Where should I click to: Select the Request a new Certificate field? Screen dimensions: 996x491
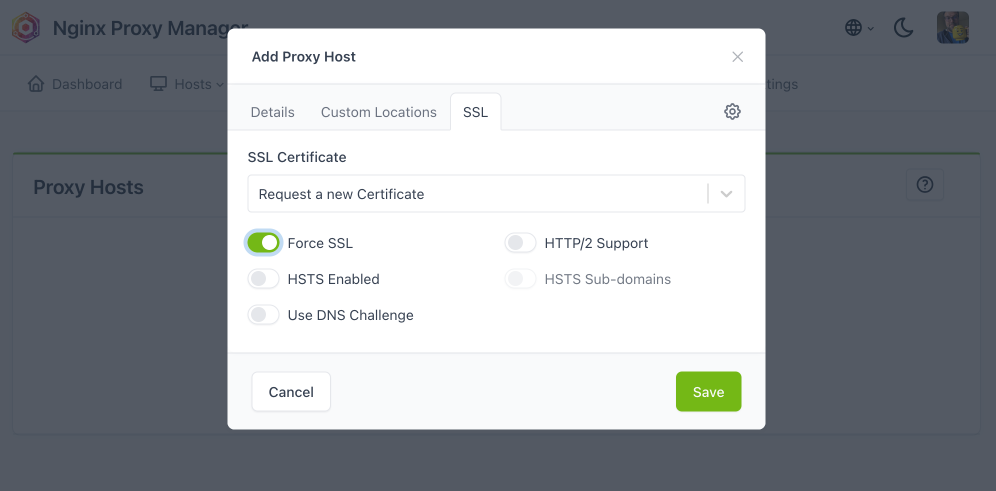476,194
